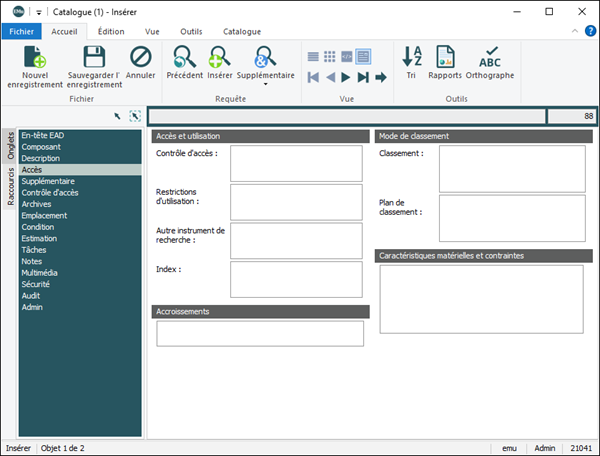
Task: Switch to the Édition ribbon tab
Action: (110, 32)
